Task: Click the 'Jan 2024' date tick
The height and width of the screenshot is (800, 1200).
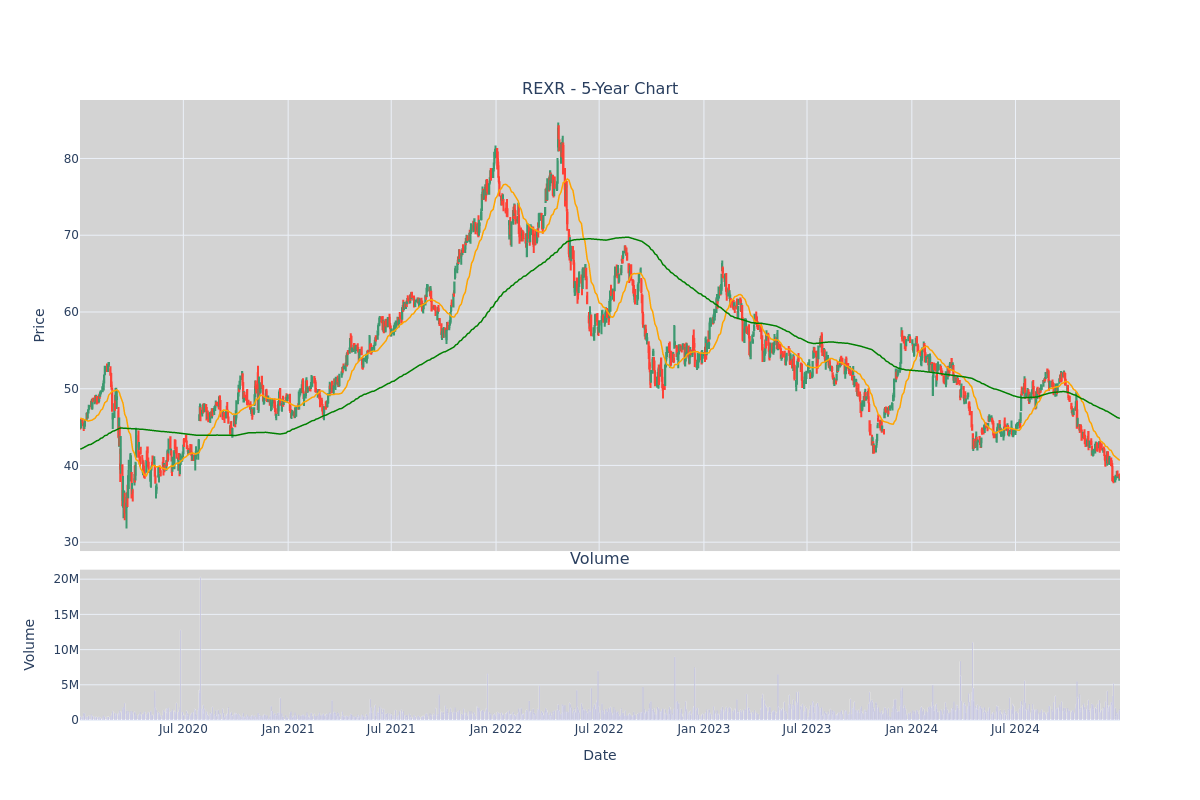Action: [x=912, y=729]
